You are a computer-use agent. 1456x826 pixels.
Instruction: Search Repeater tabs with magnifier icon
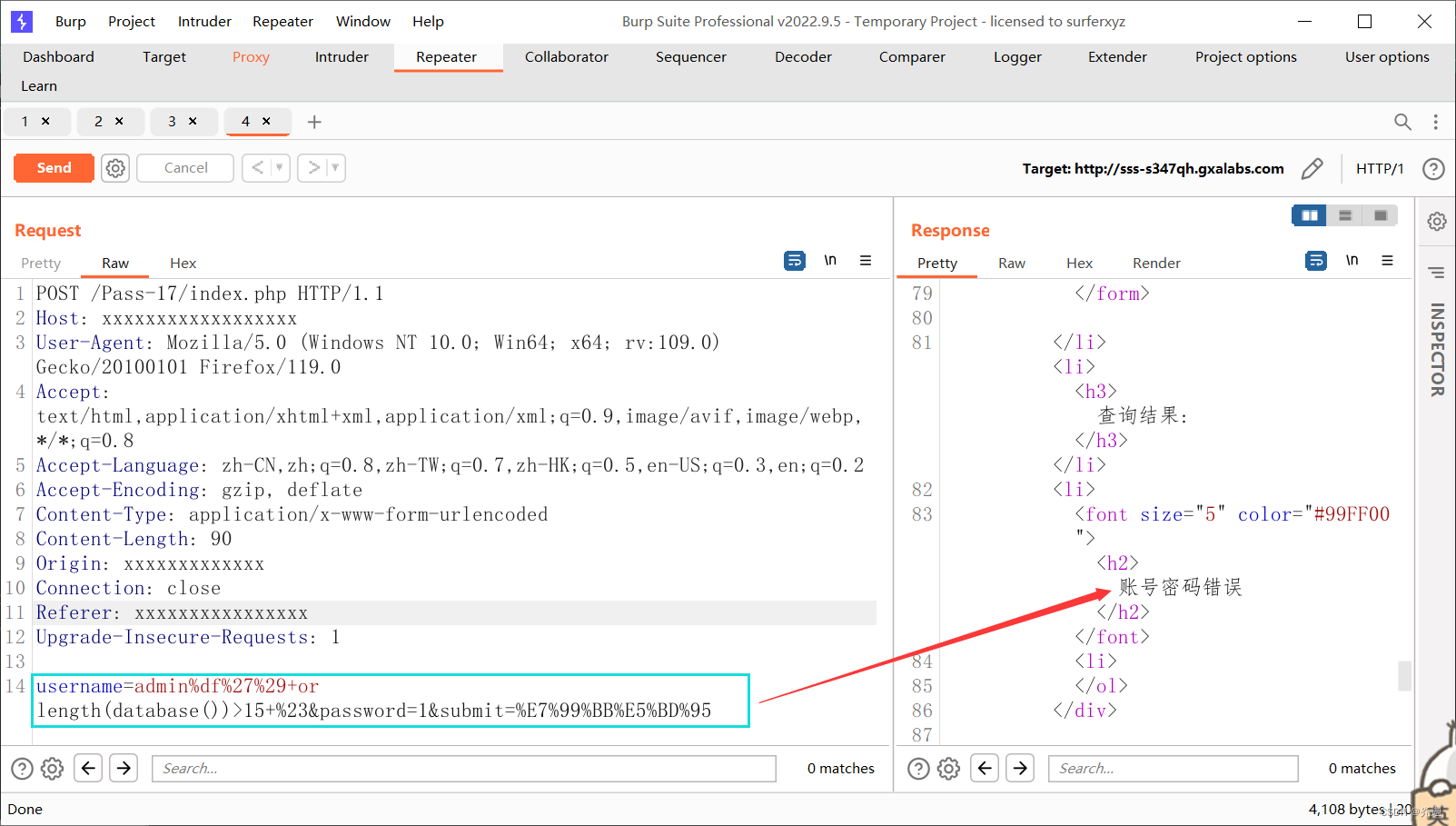[1402, 122]
